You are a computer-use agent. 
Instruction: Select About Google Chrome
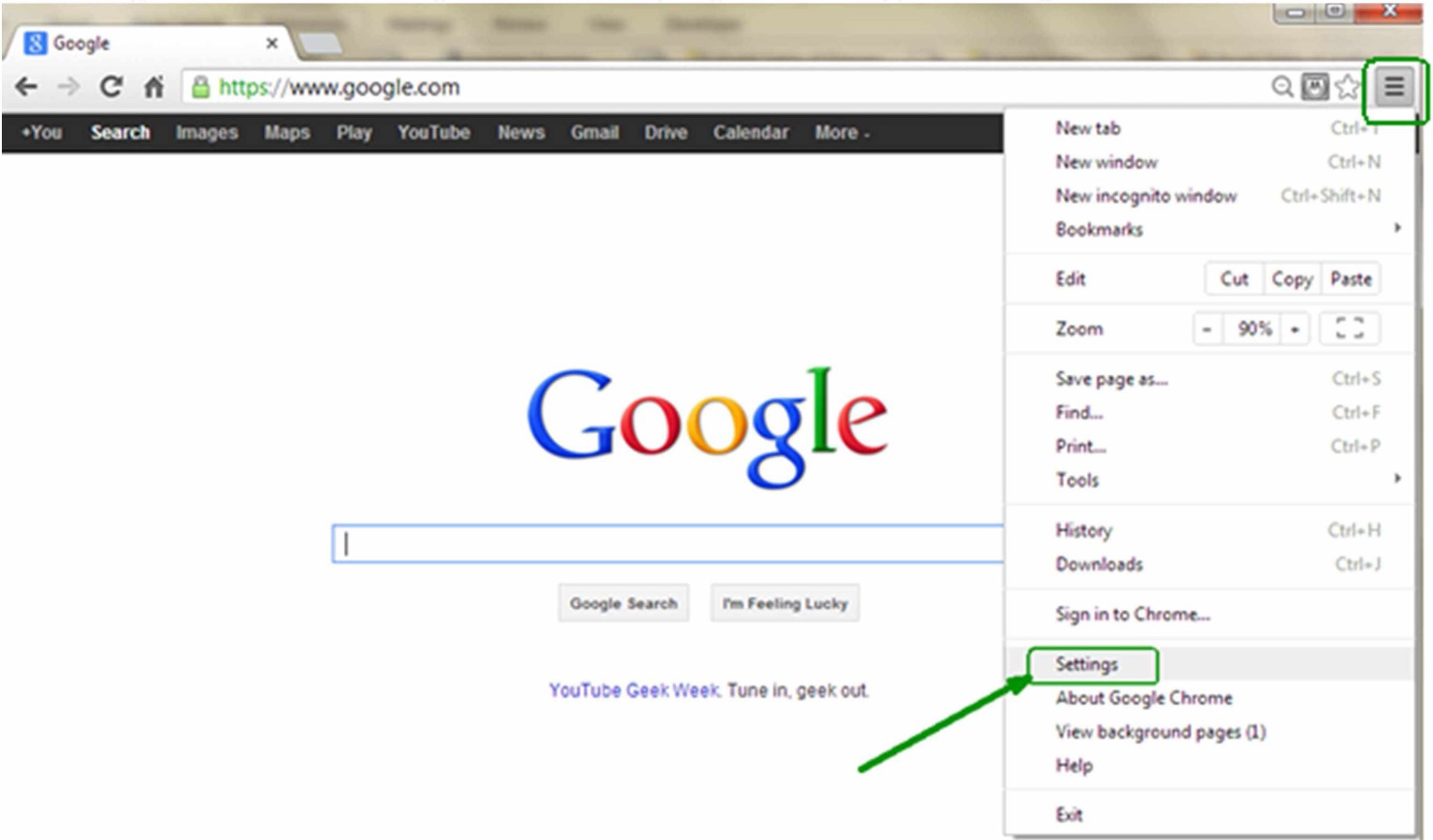click(1210, 698)
